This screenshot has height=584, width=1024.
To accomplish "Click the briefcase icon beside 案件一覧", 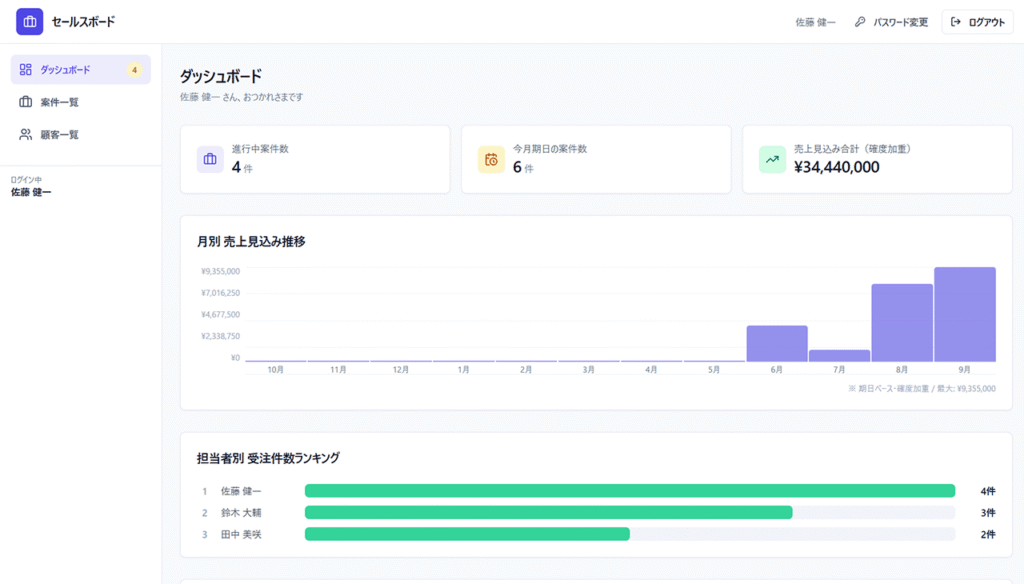I will click(x=25, y=102).
